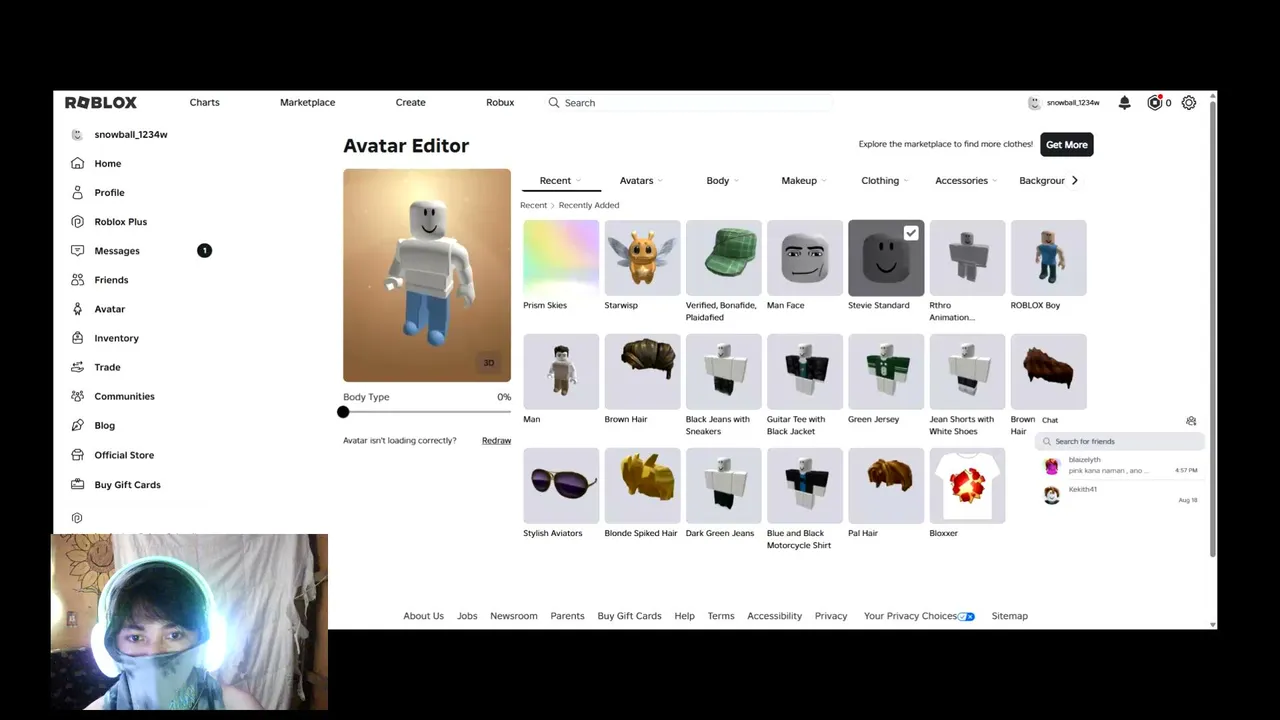Select the ROBLOX Boy thumbnail
The height and width of the screenshot is (720, 1280).
tap(1049, 258)
